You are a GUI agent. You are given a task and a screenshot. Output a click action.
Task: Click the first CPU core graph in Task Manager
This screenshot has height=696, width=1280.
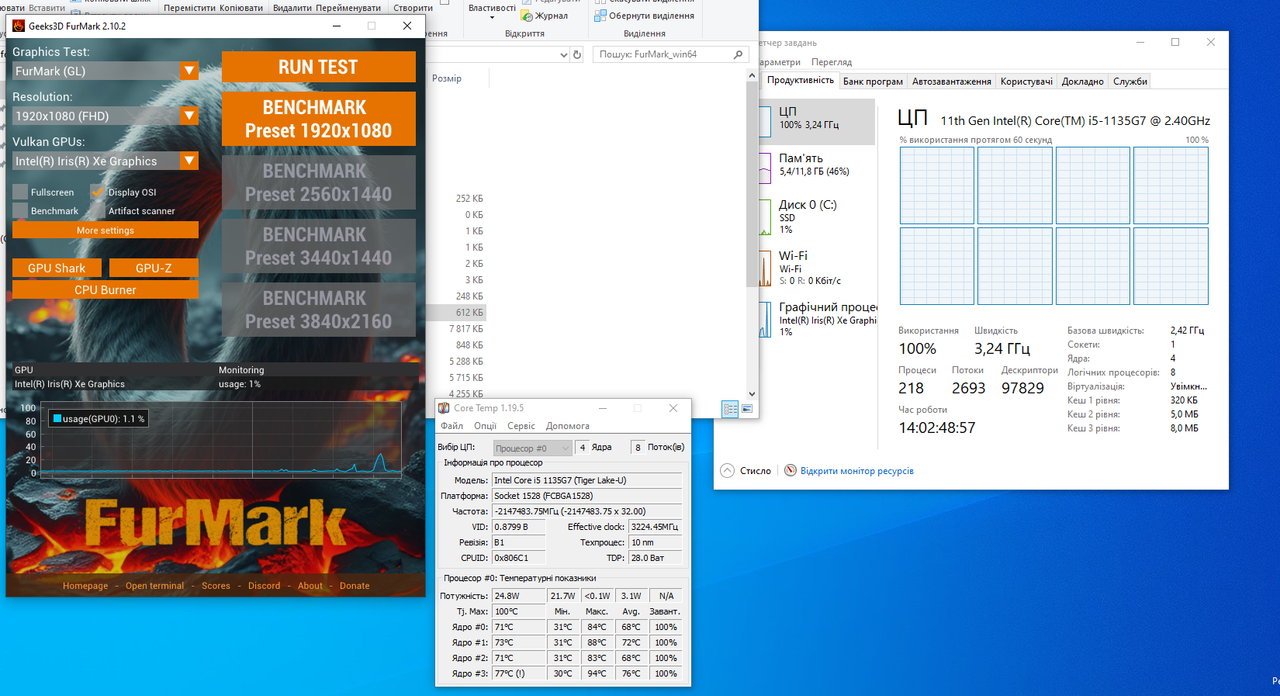(x=937, y=185)
